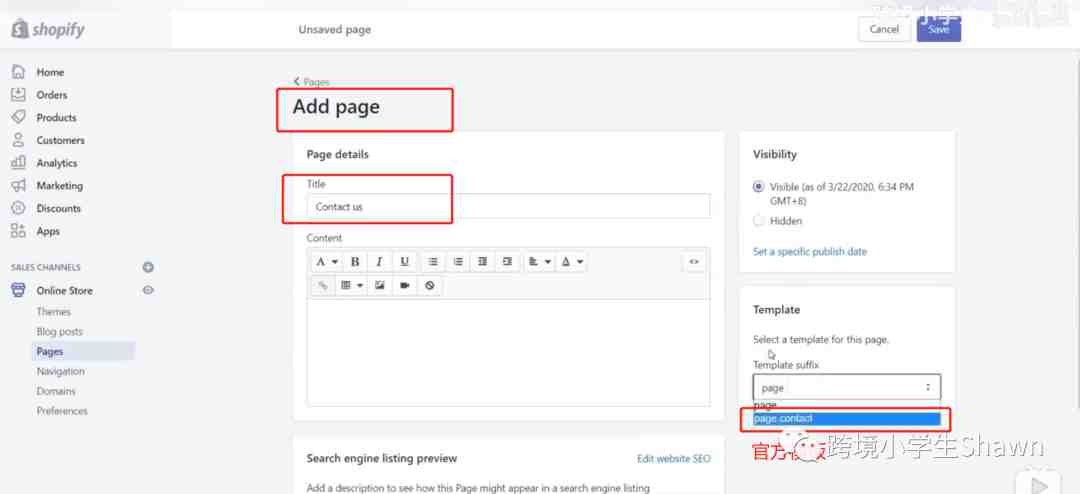Screen dimensions: 1080x494
Task: Show HTML source view button
Action: point(694,262)
